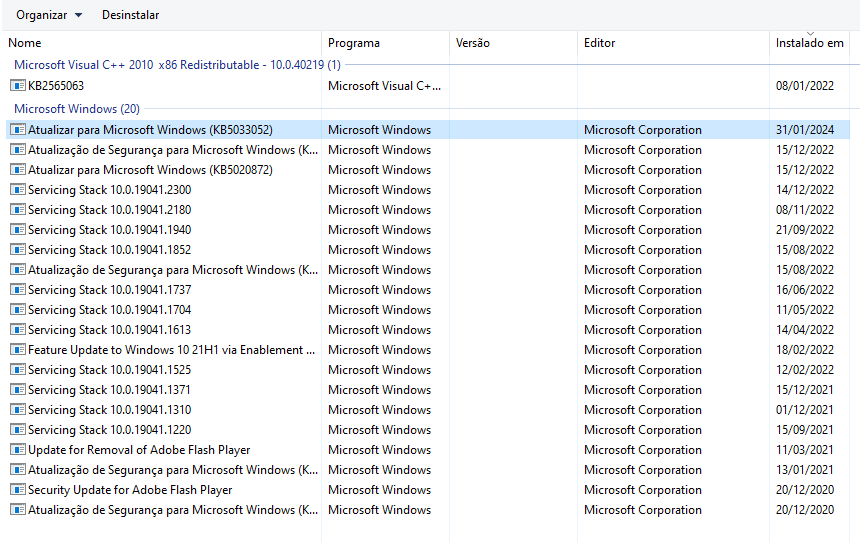Sort by Instalado em column header

[x=810, y=43]
